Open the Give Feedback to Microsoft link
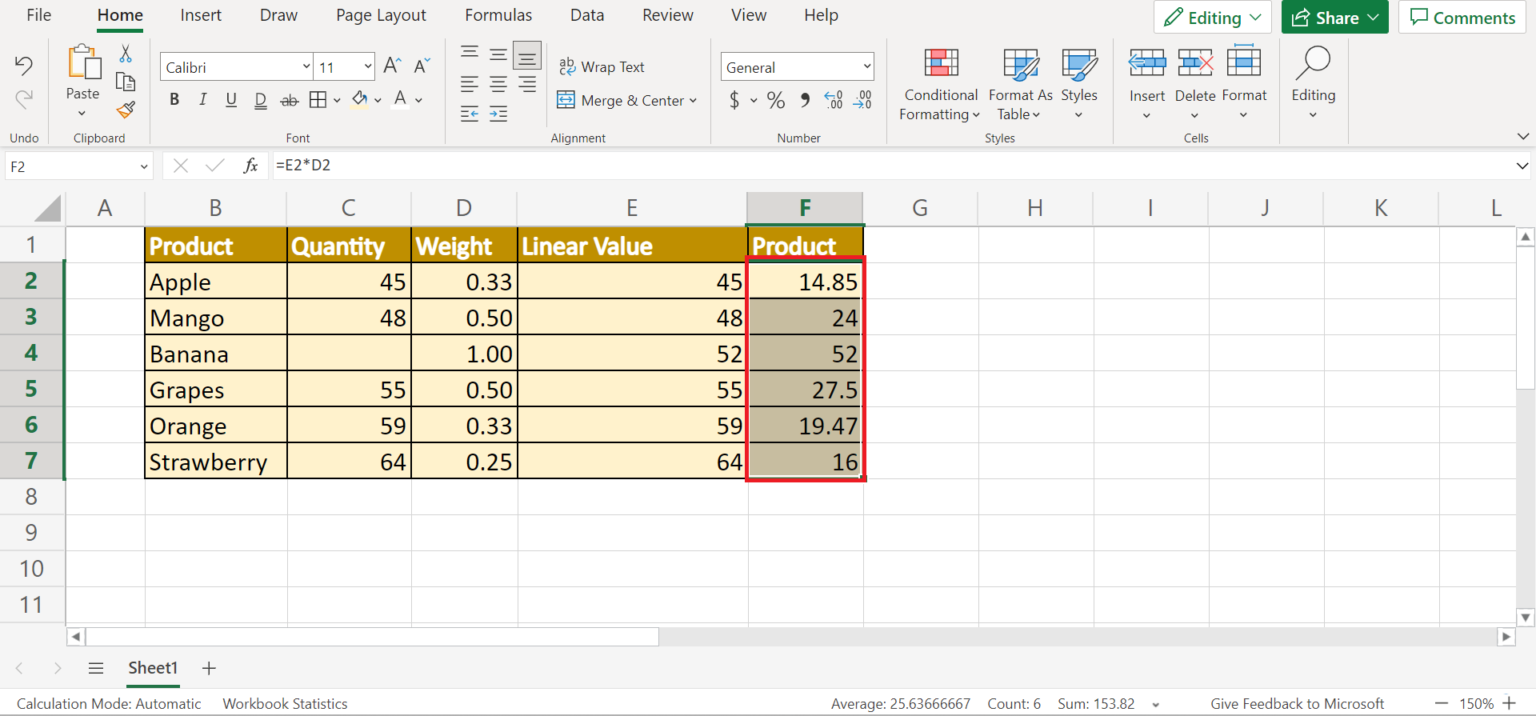The width and height of the screenshot is (1536, 716). [x=1297, y=703]
